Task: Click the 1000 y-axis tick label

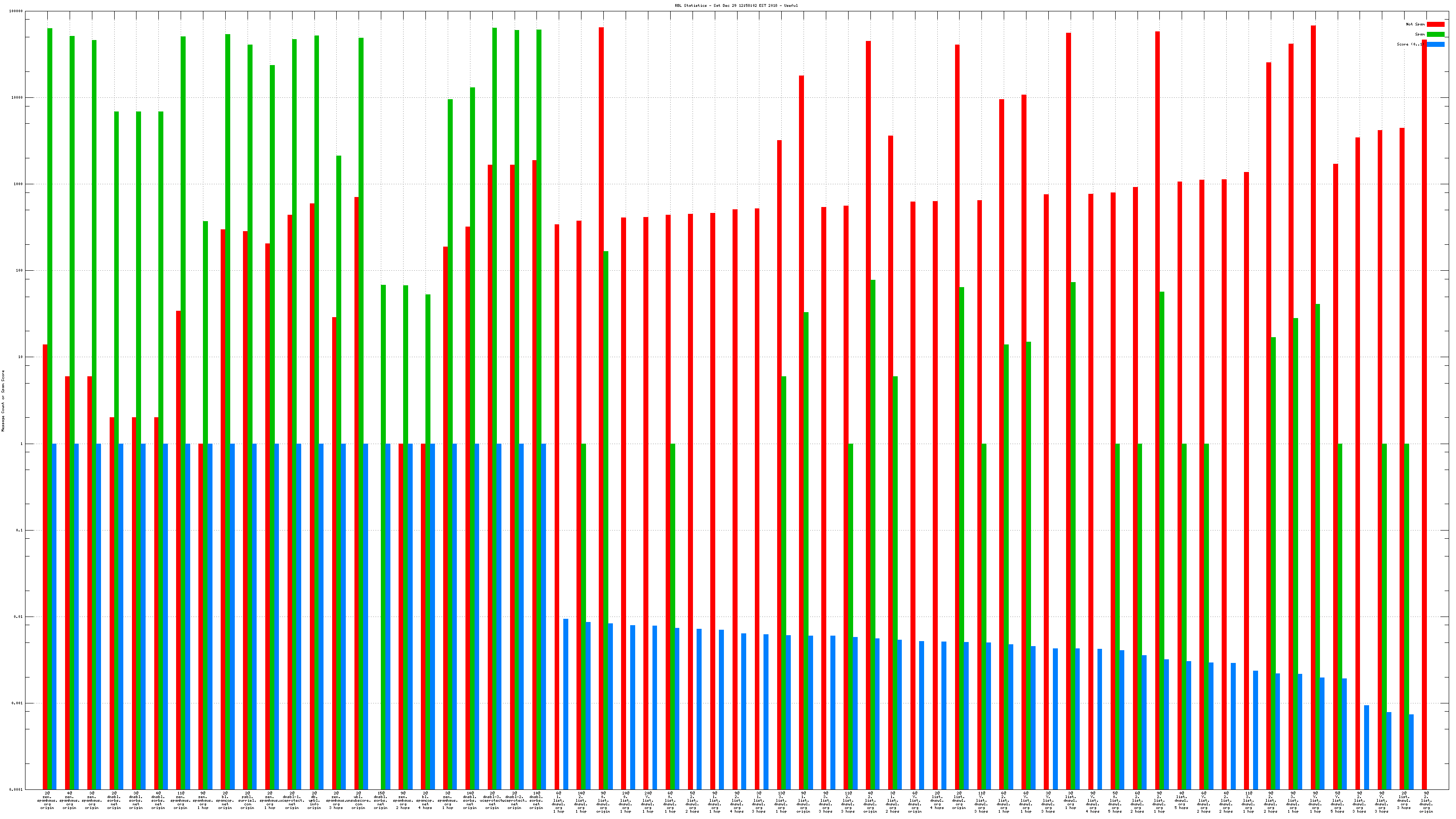Action: [18, 184]
